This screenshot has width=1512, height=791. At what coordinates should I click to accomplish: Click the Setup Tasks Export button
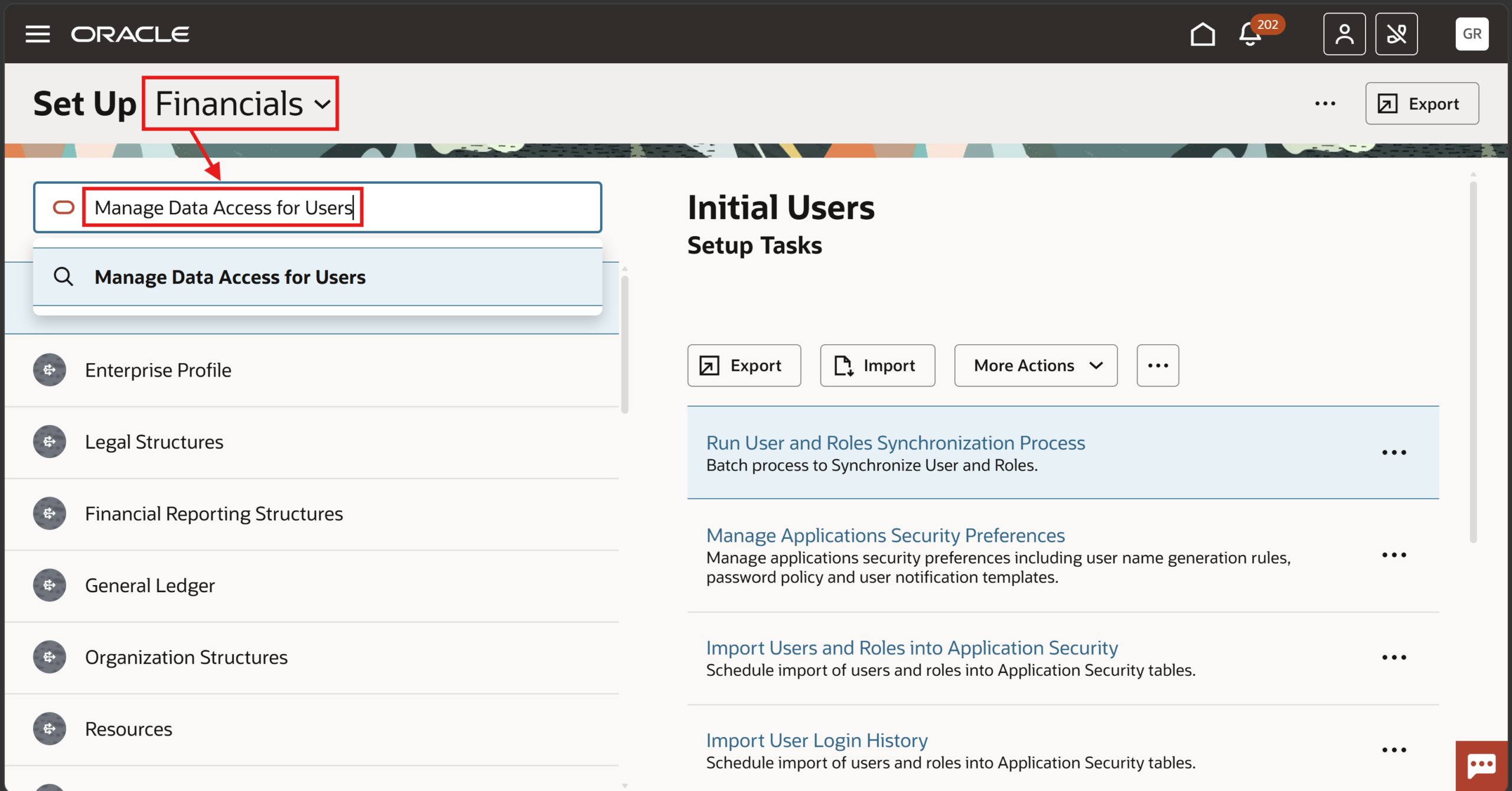coord(744,365)
